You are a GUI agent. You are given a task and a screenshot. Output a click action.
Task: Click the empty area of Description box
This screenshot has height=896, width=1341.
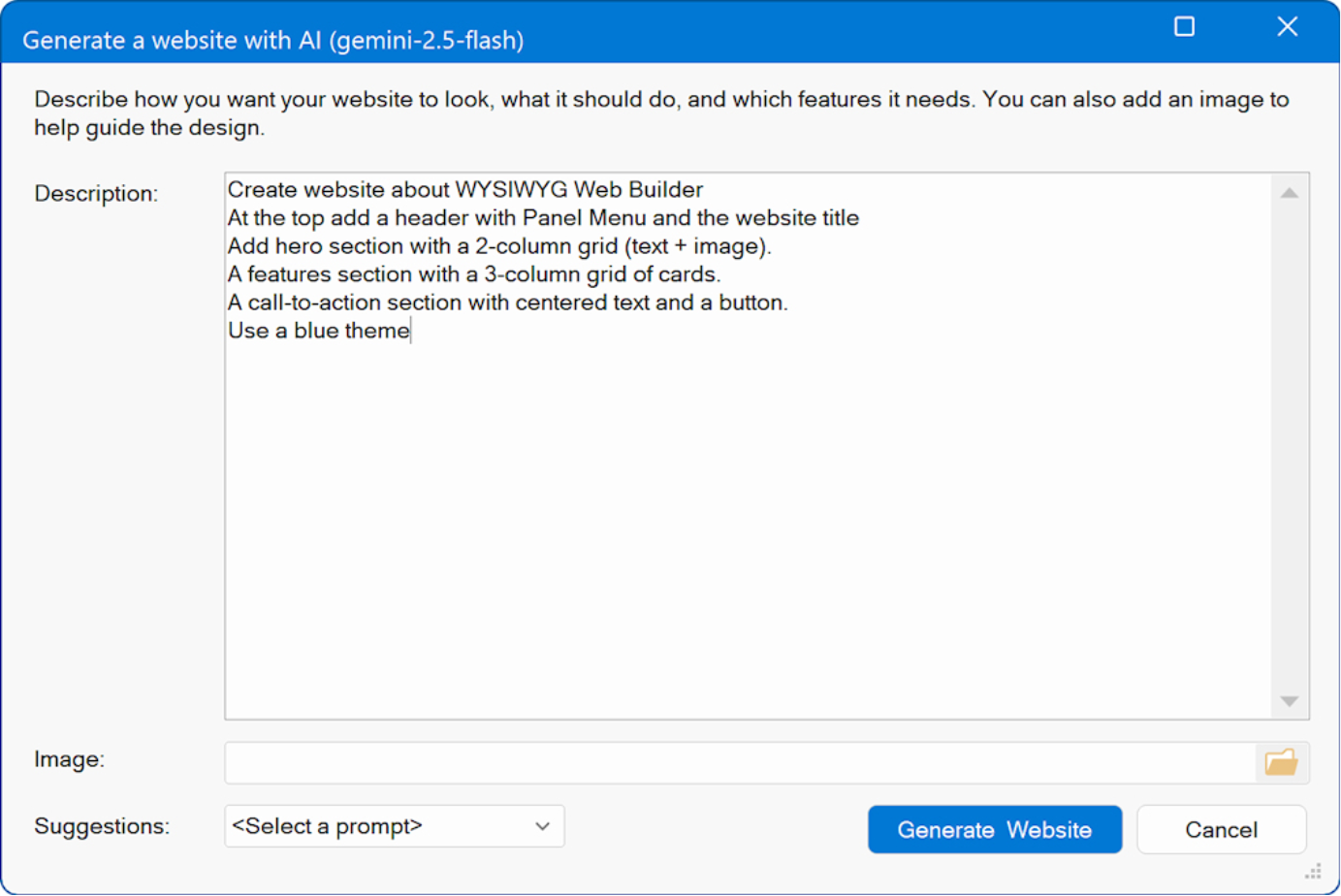coord(747,524)
